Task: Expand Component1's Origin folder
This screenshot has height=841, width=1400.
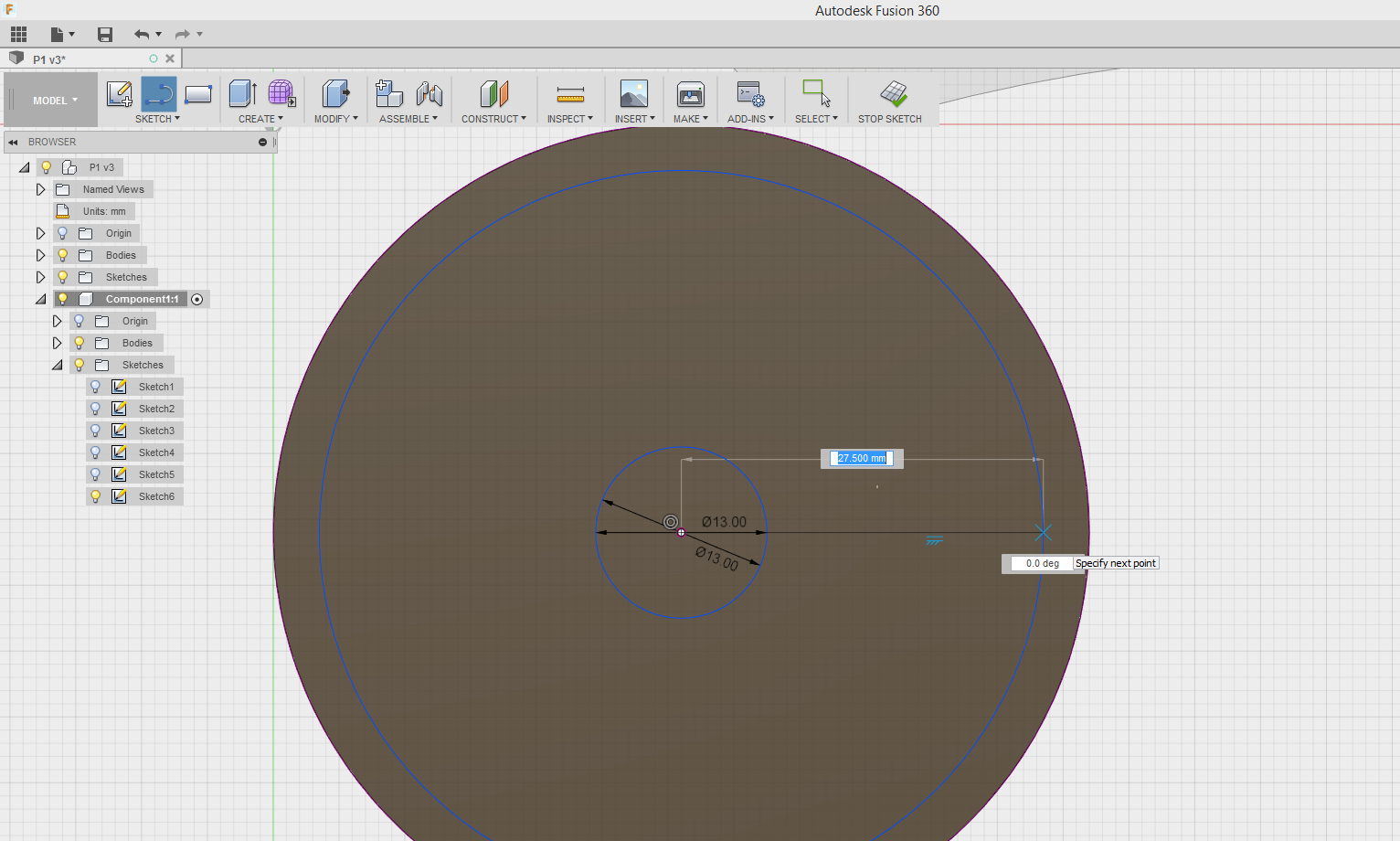Action: [57, 321]
